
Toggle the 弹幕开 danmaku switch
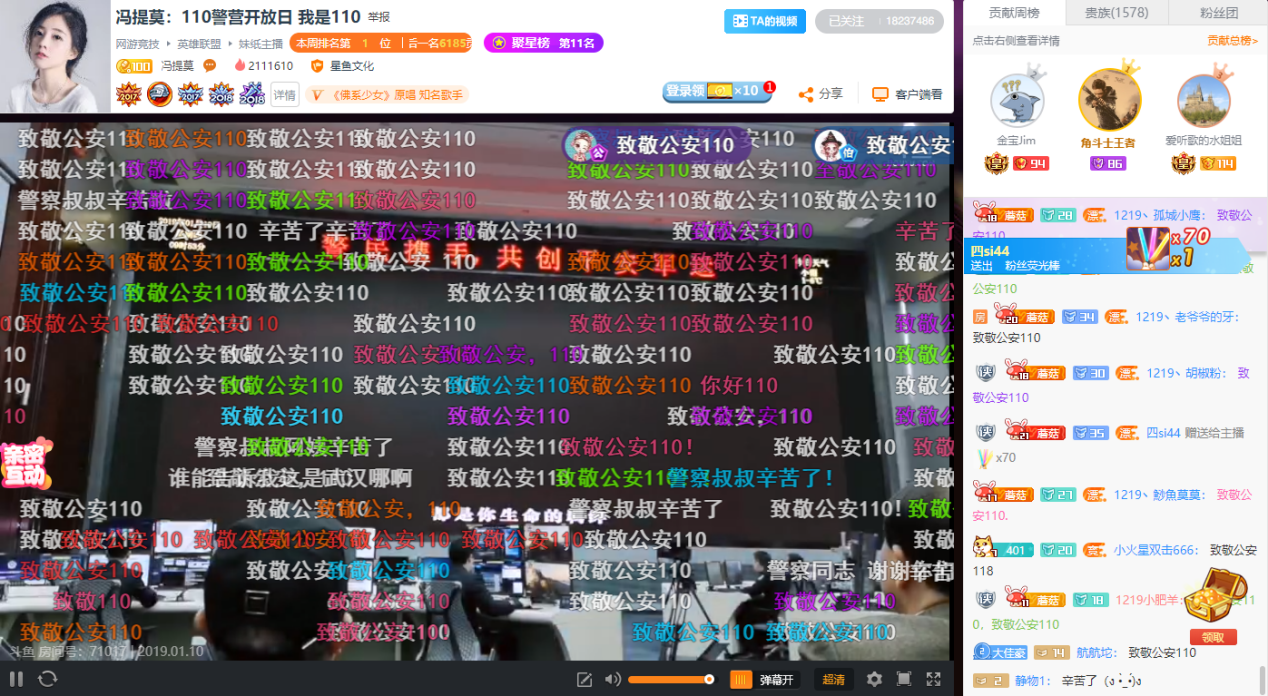click(766, 680)
